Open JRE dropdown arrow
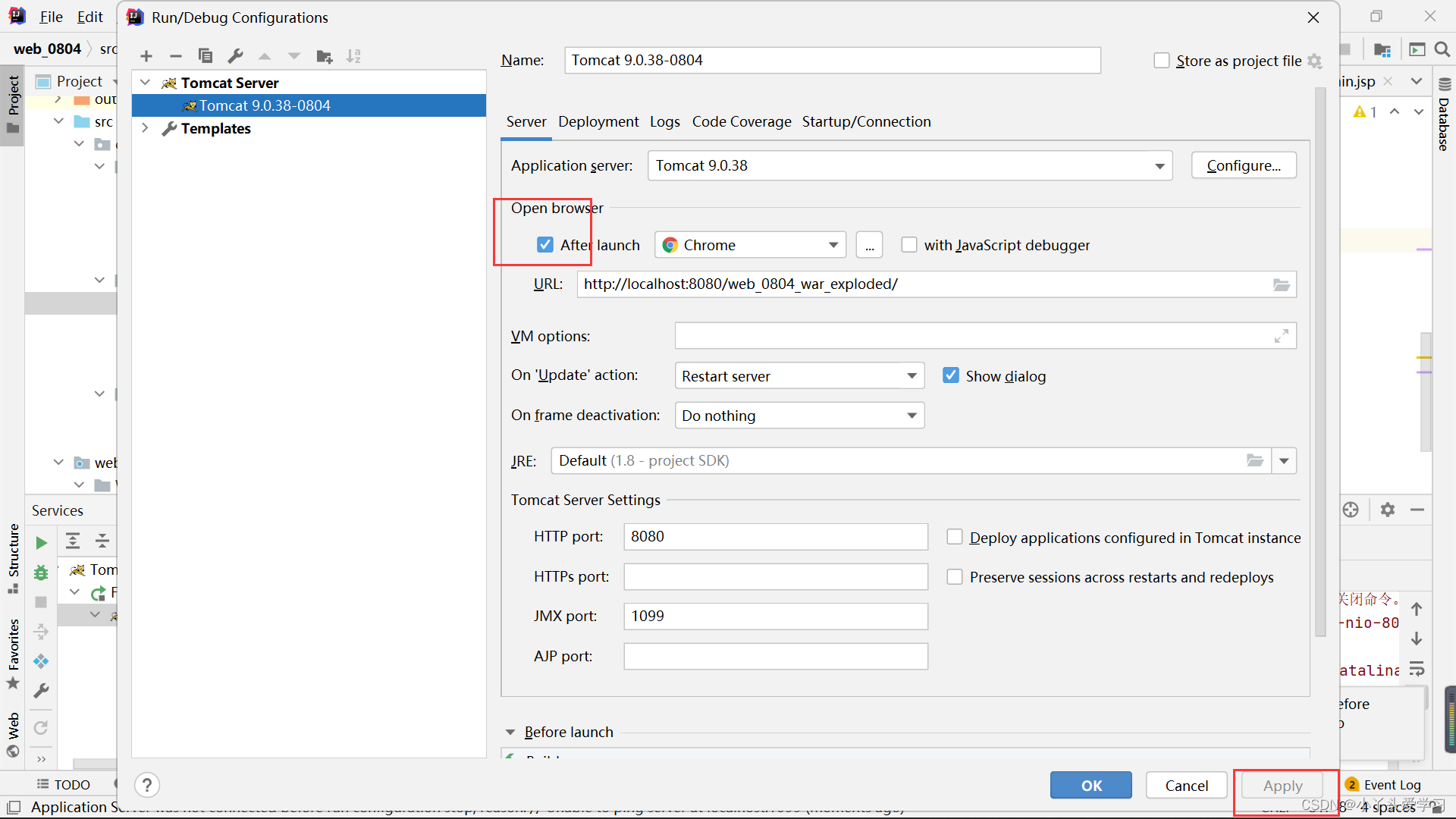Viewport: 1456px width, 819px height. tap(1284, 460)
